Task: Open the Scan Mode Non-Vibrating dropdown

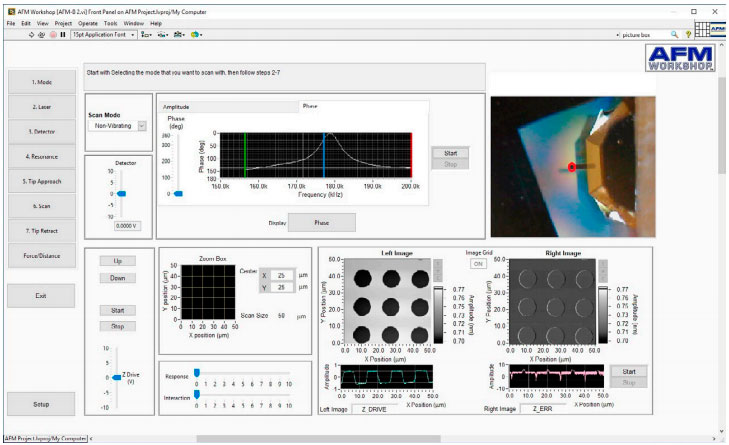Action: pos(141,126)
